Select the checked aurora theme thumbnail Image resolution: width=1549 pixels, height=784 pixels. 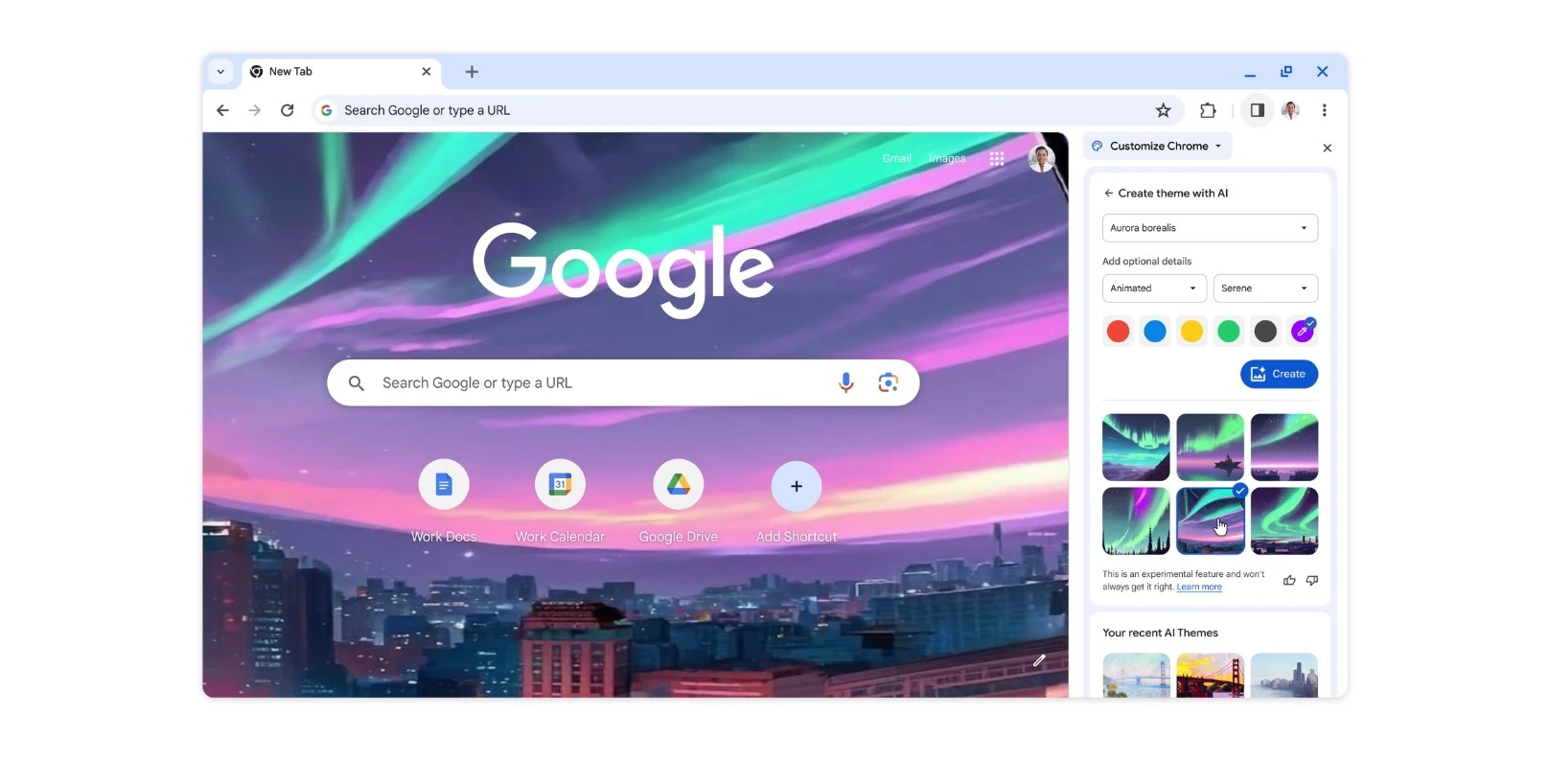pos(1210,521)
